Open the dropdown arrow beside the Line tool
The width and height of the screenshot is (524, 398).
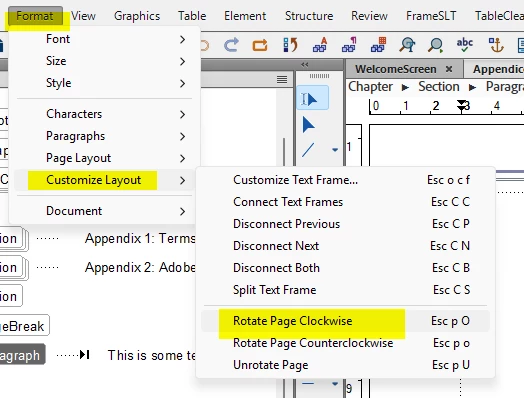point(335,150)
